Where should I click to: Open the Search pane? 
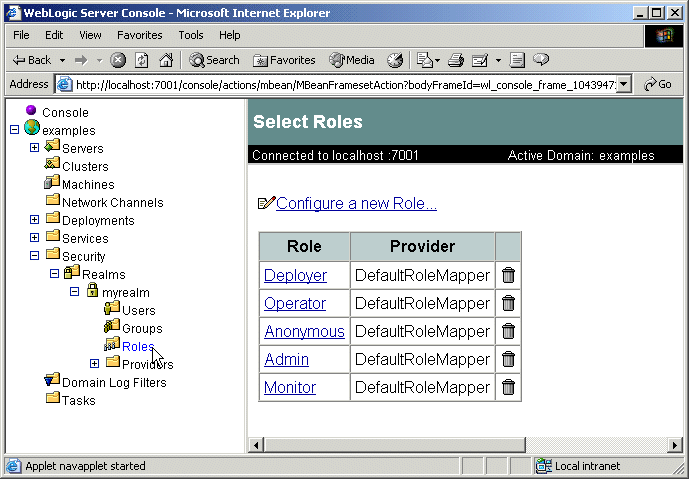click(214, 60)
